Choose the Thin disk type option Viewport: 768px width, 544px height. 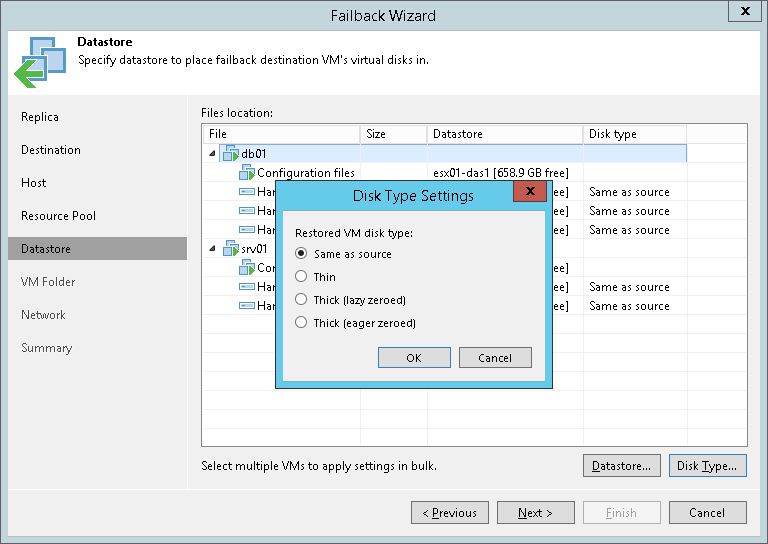coord(301,277)
